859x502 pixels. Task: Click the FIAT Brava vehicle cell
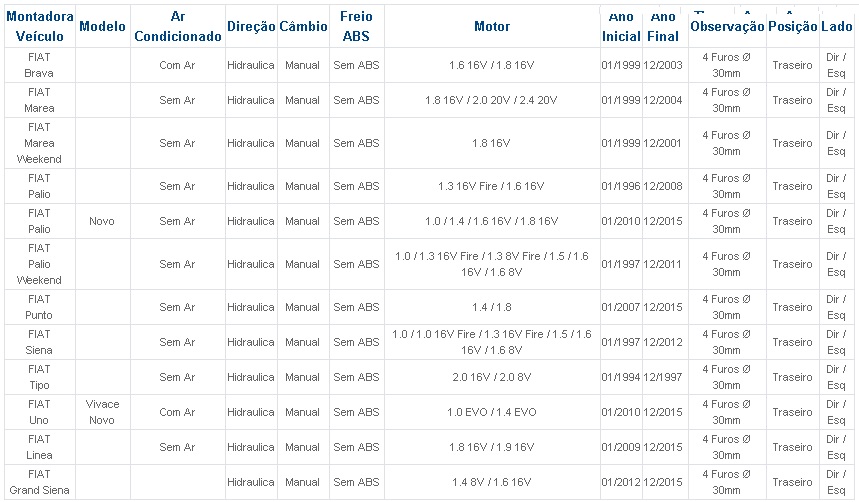(x=39, y=65)
